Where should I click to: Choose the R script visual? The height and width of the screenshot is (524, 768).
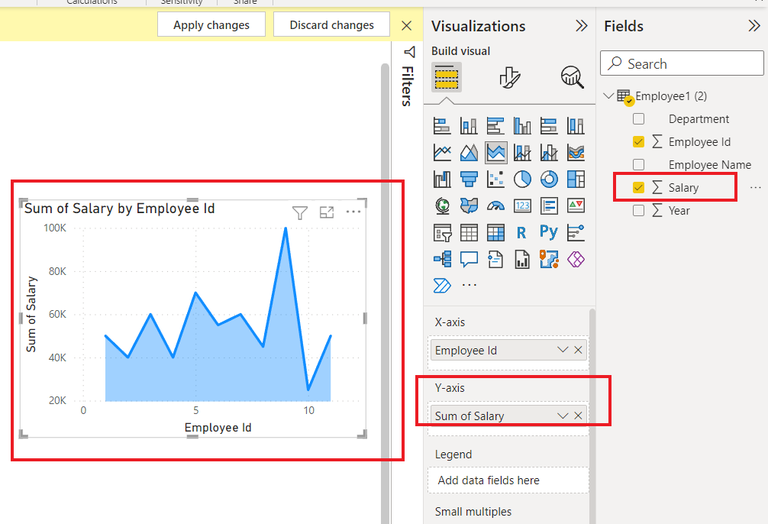[x=522, y=233]
